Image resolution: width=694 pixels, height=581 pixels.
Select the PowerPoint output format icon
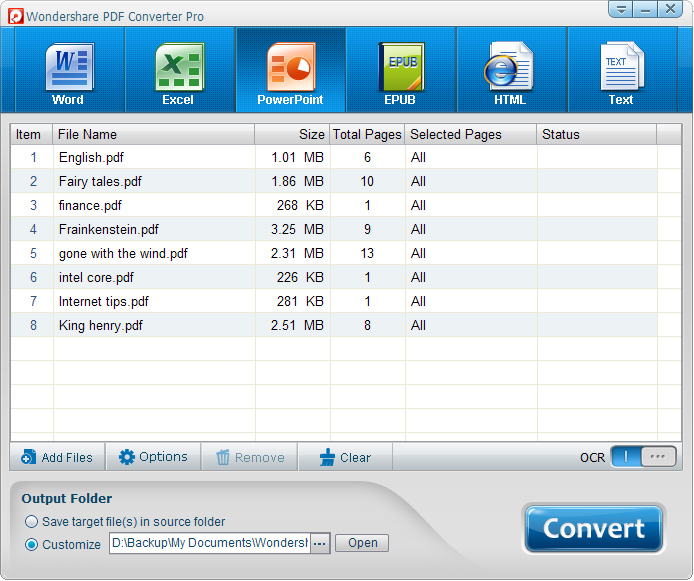point(290,71)
